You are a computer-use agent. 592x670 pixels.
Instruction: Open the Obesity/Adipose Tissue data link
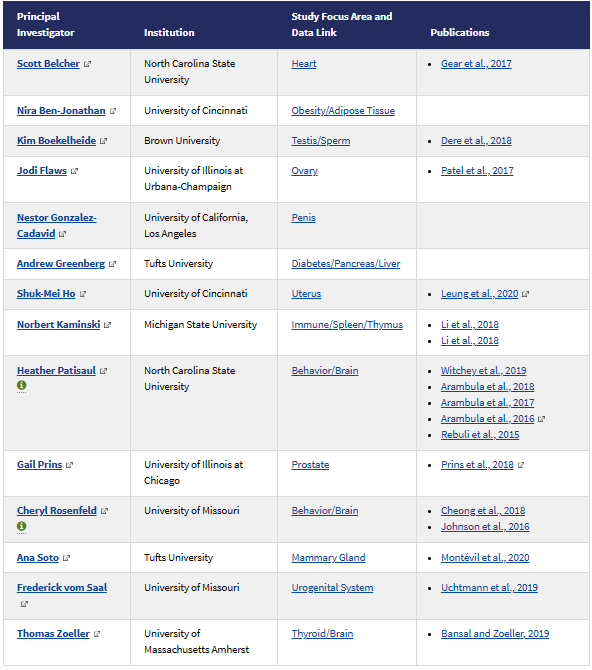[x=343, y=111]
